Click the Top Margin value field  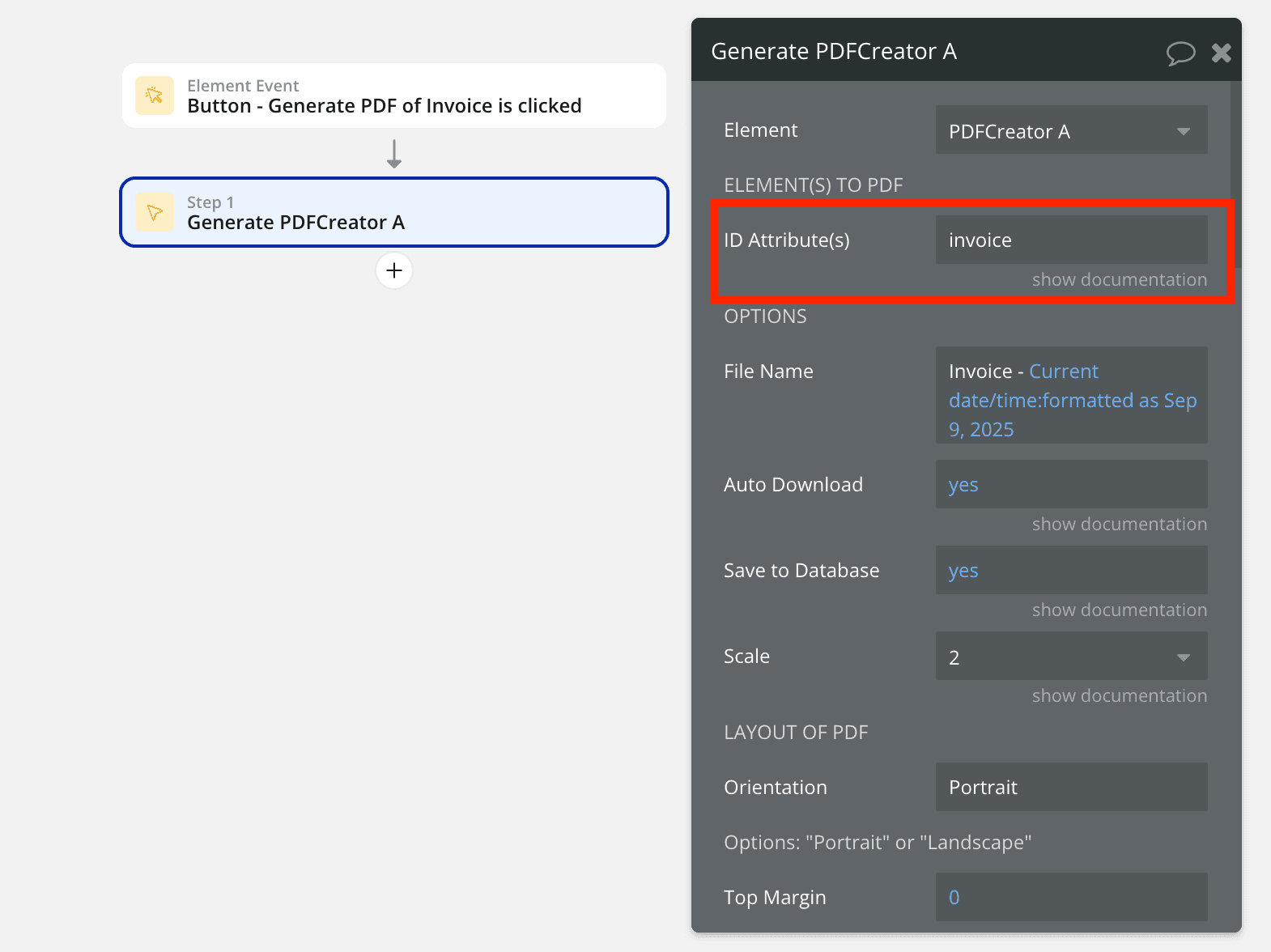click(x=1071, y=897)
